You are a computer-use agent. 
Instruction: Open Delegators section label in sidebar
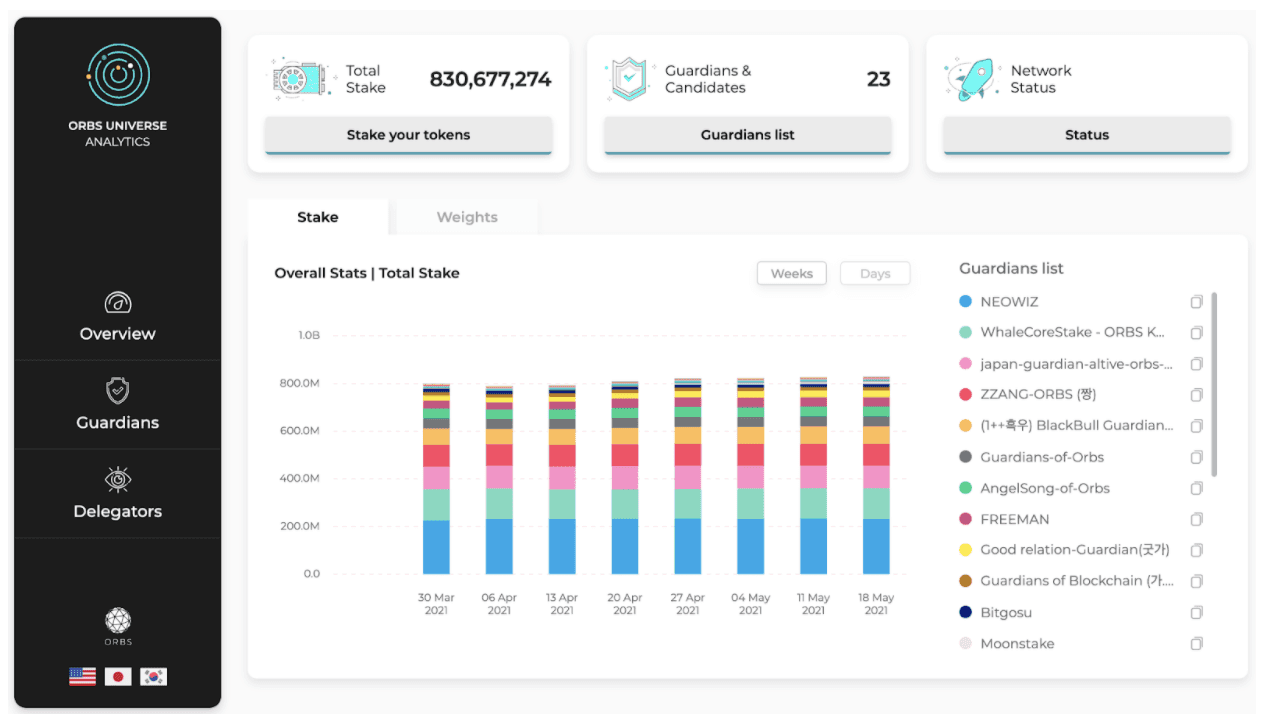[x=118, y=512]
